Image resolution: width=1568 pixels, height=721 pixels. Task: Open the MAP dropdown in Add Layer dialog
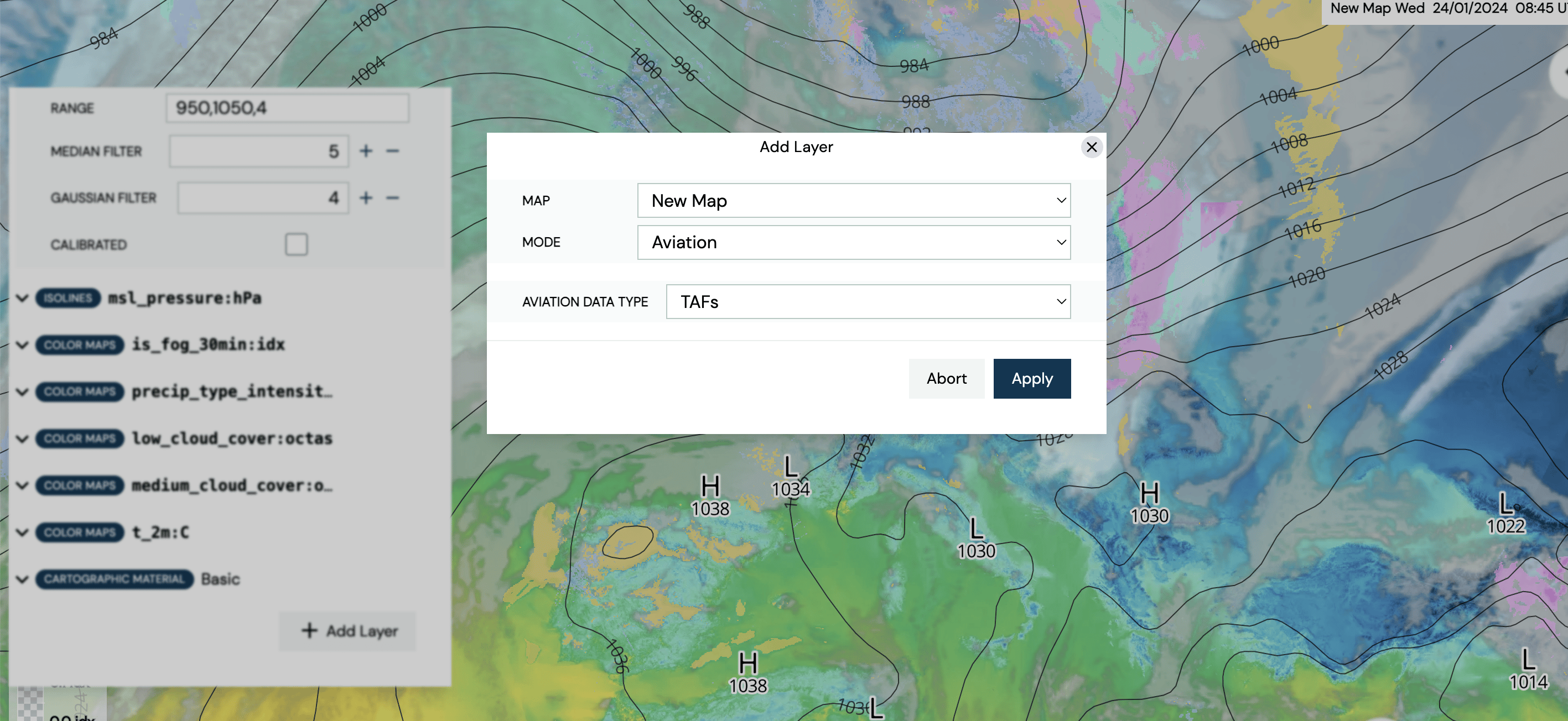coord(854,200)
